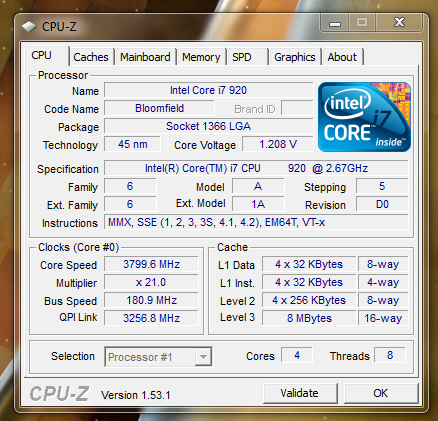Image resolution: width=438 pixels, height=421 pixels.
Task: Click the Instructions field listing MMX, SSE
Action: click(x=256, y=222)
